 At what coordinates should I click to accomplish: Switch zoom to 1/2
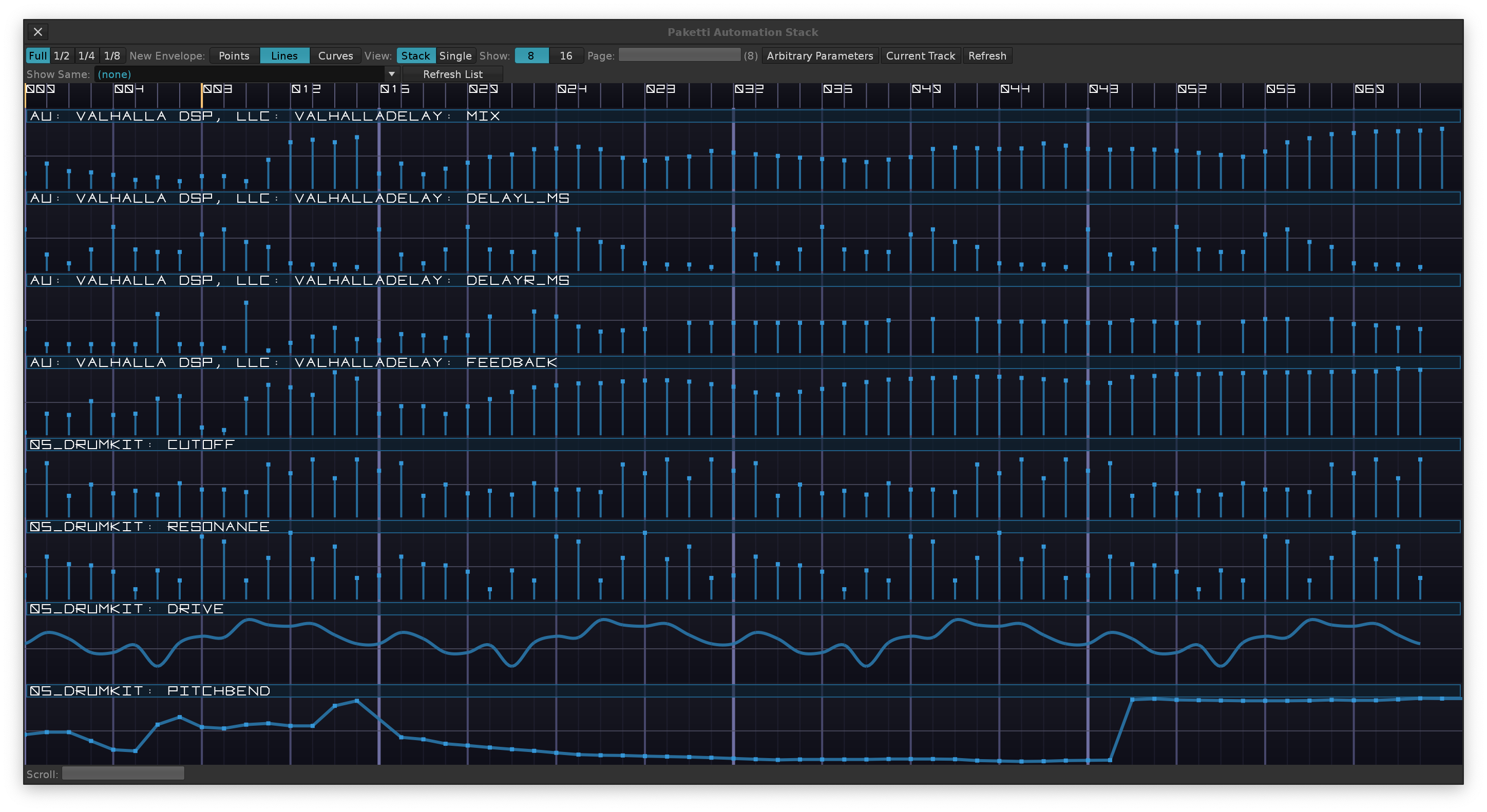pos(61,56)
